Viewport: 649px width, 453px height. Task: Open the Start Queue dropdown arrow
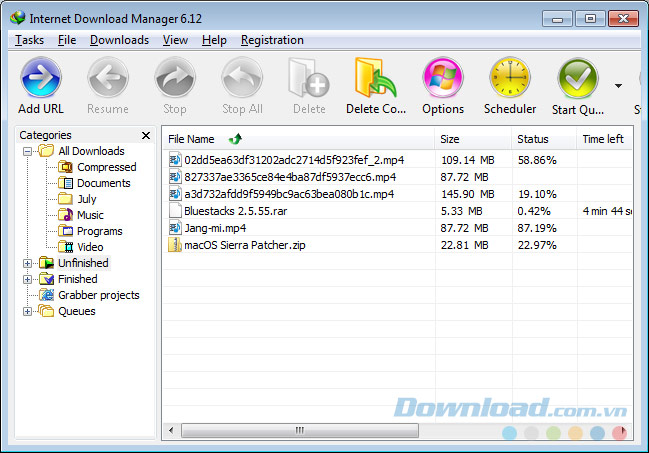coord(618,86)
